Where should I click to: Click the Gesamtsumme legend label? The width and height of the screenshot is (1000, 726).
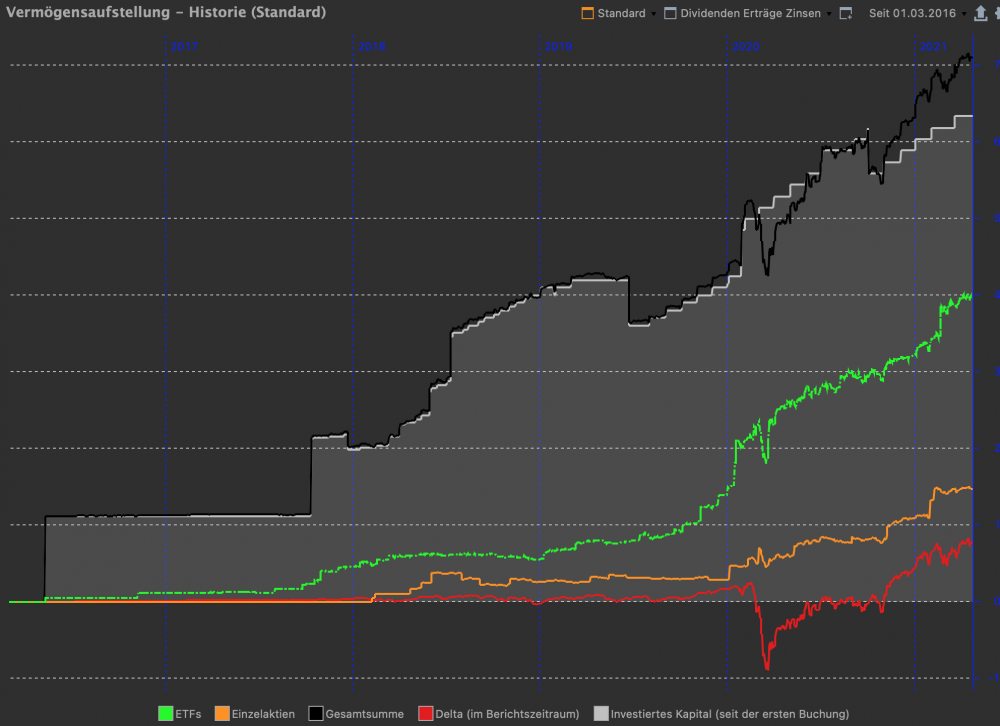coord(365,715)
